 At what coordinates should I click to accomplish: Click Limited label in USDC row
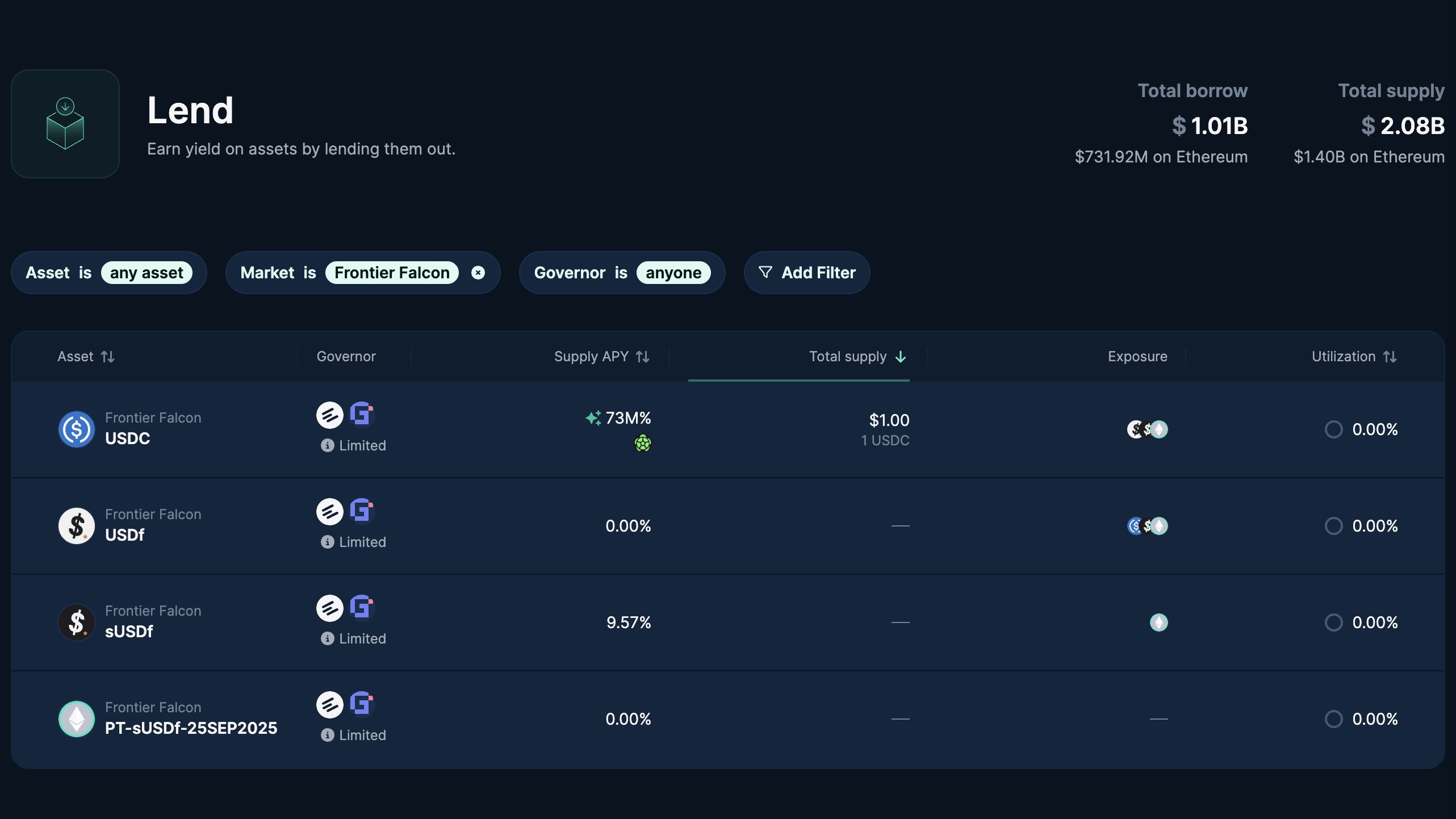(x=362, y=445)
